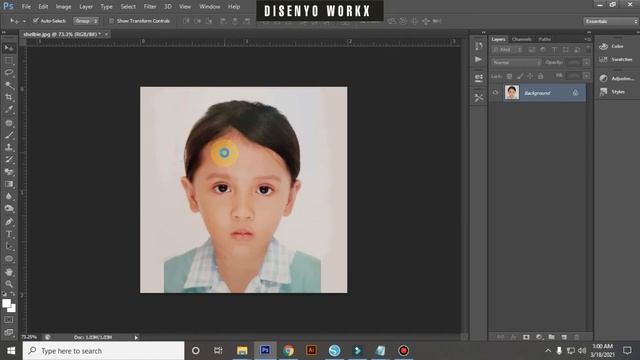
Task: Open the Properties panel icon
Action: pos(479,78)
